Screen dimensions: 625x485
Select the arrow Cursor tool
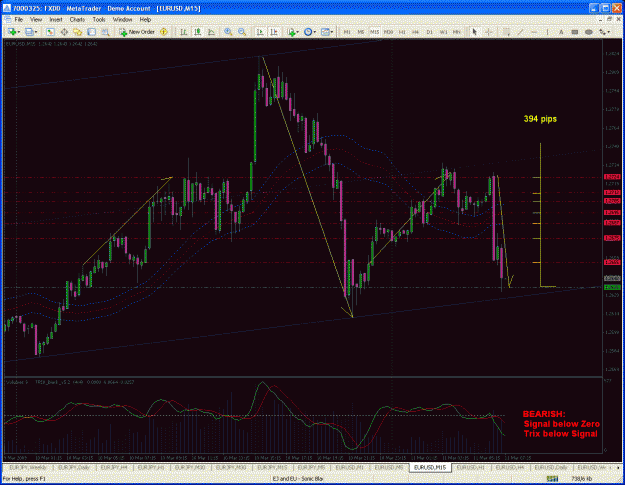[474, 32]
